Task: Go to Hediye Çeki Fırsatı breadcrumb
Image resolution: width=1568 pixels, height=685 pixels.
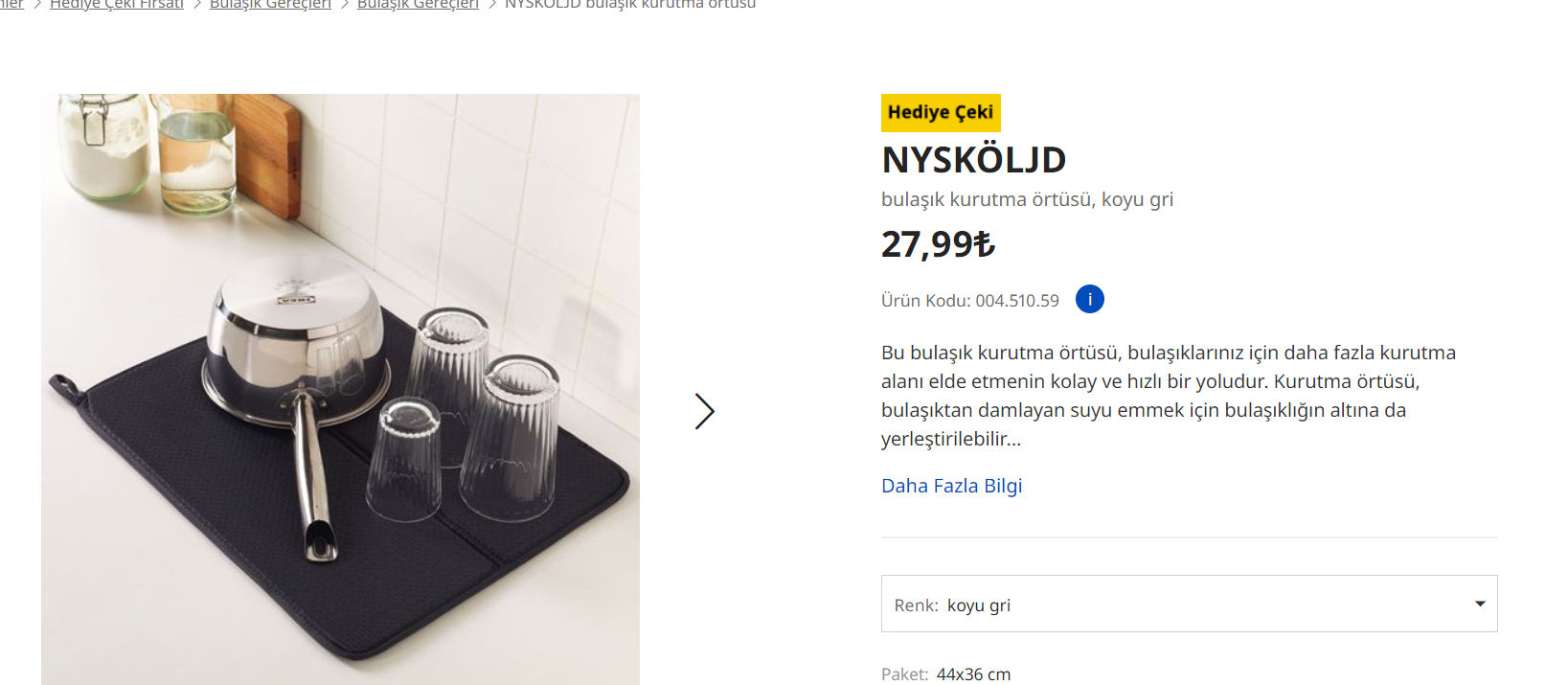Action: [x=117, y=5]
